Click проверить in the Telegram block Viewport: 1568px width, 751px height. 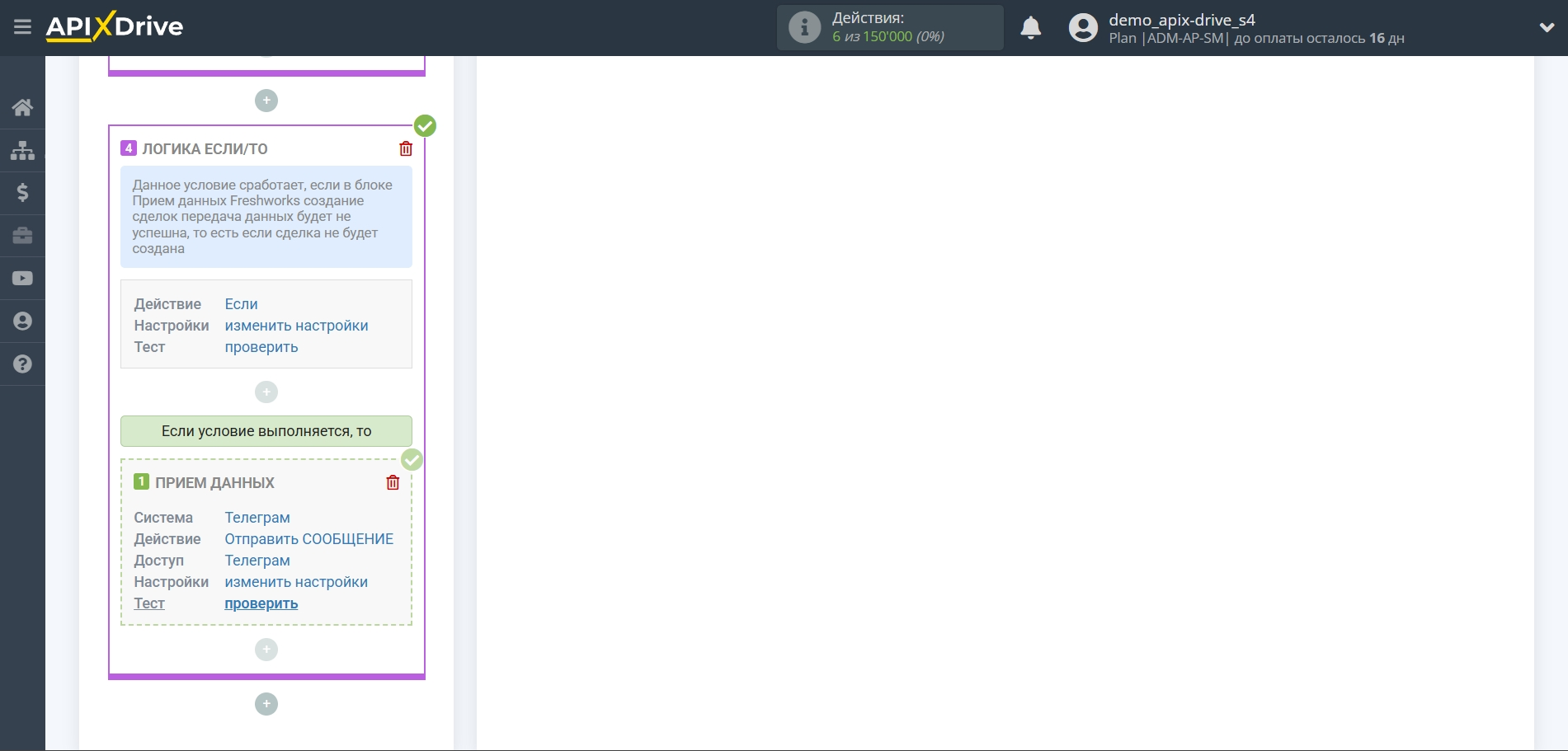[261, 603]
